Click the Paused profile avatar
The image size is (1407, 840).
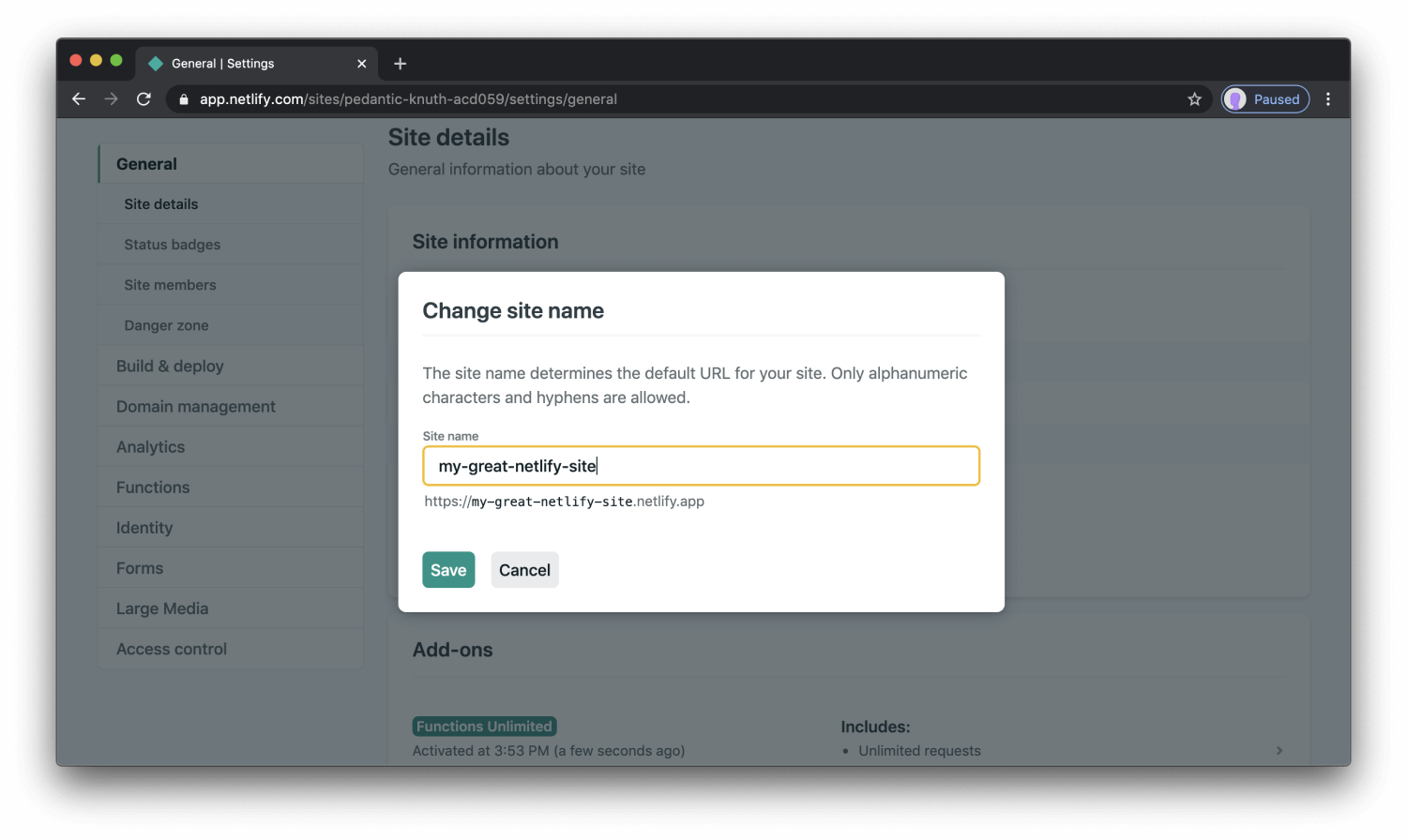pyautogui.click(x=1264, y=99)
